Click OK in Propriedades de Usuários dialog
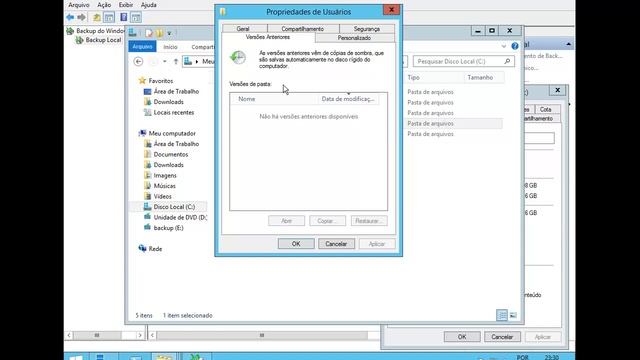The image size is (640, 360). click(x=296, y=244)
